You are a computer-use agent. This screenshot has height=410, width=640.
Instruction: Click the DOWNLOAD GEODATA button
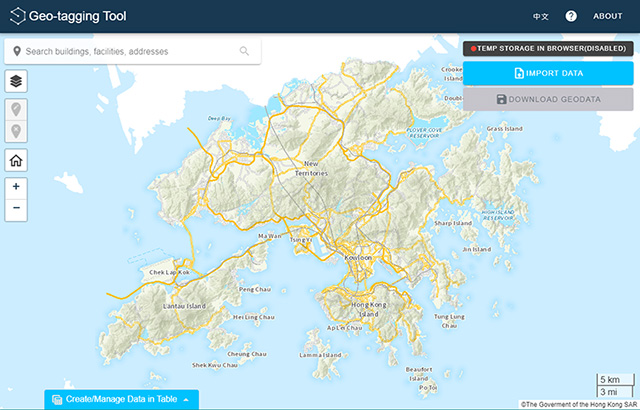[548, 99]
